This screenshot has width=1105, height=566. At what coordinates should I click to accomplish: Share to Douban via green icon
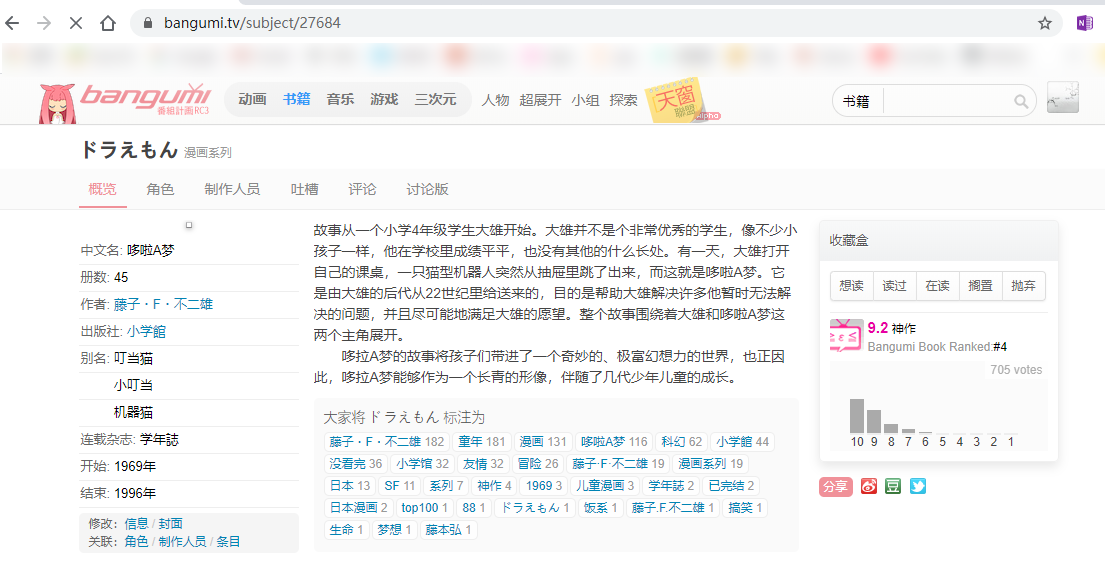point(893,486)
